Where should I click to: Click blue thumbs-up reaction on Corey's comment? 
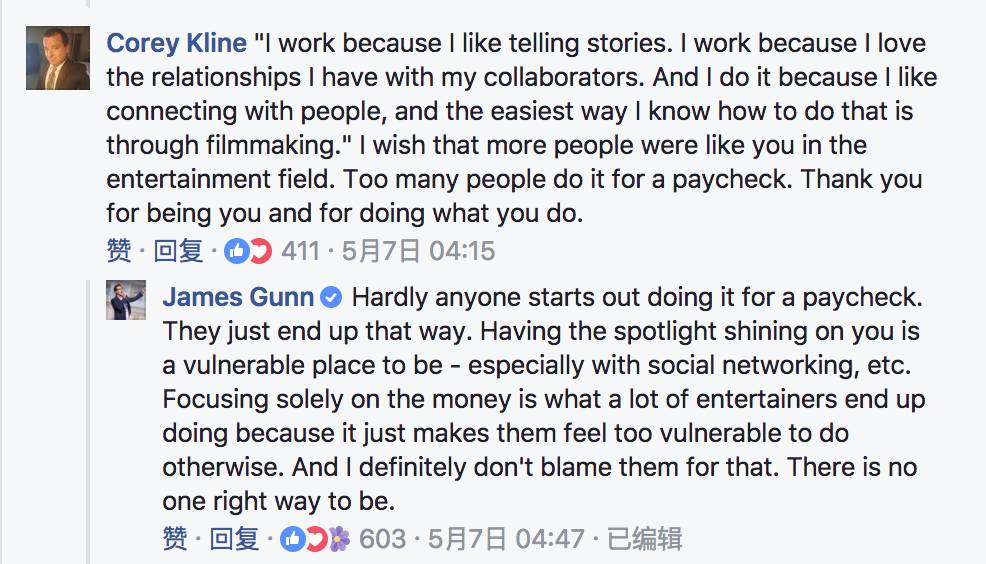pyautogui.click(x=237, y=250)
